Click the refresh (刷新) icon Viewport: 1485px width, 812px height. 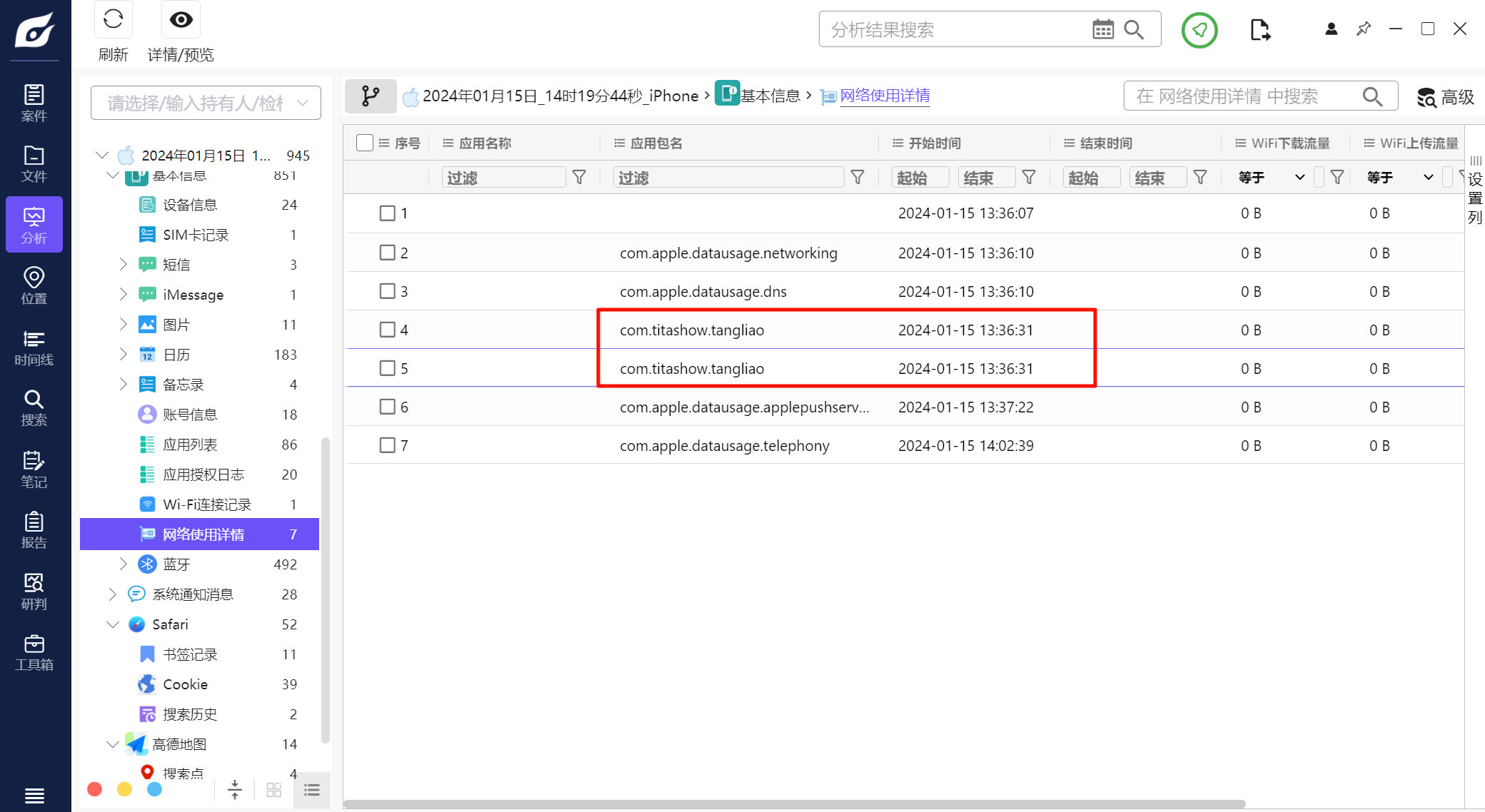click(x=113, y=20)
